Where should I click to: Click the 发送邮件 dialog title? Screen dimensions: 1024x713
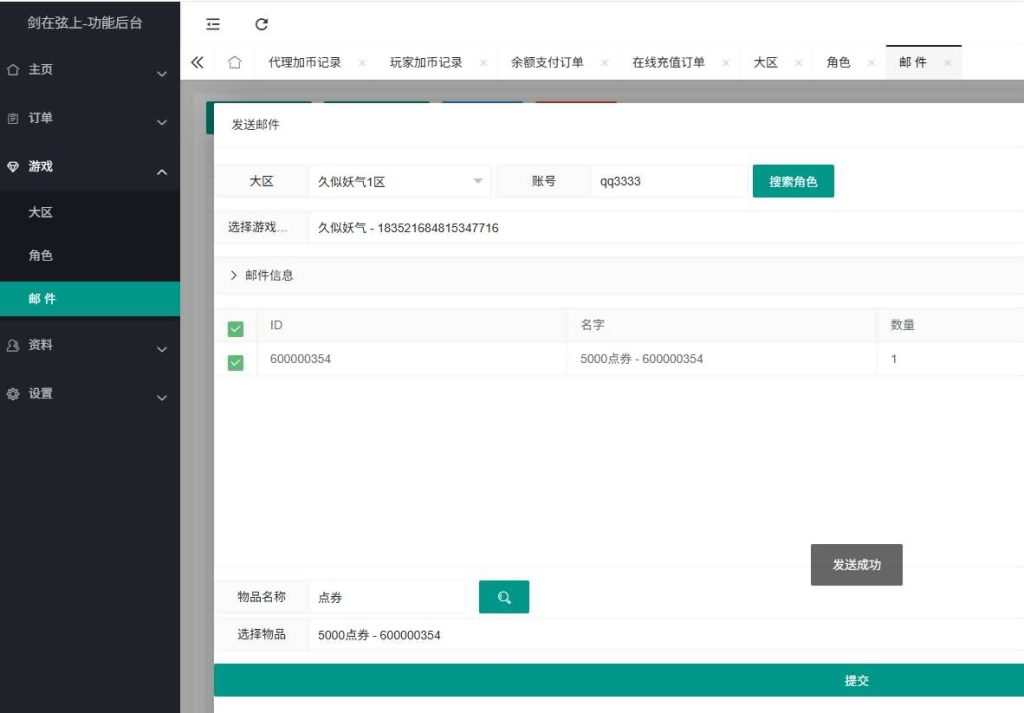[x=255, y=125]
